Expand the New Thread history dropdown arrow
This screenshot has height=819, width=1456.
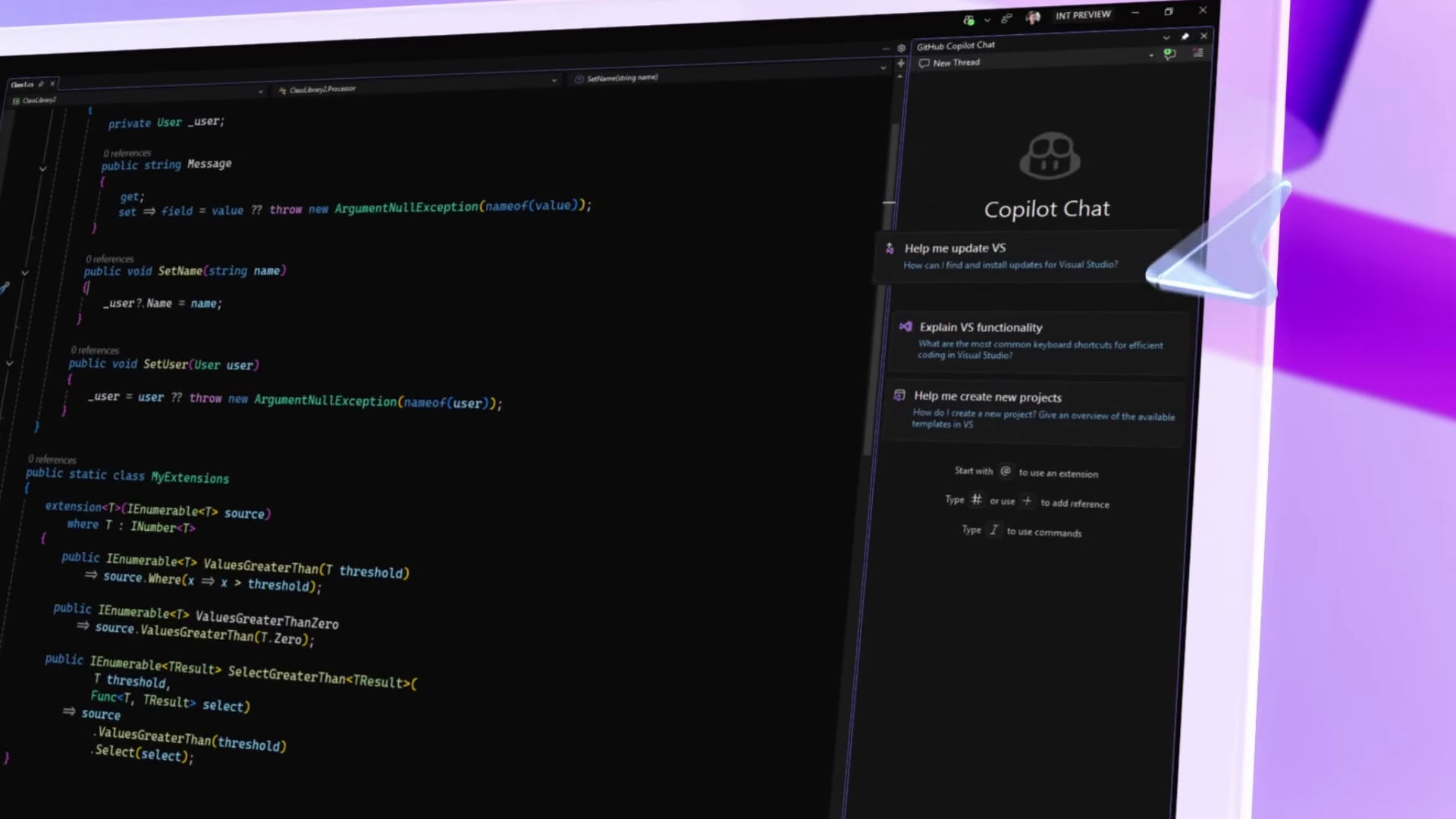[x=1151, y=55]
